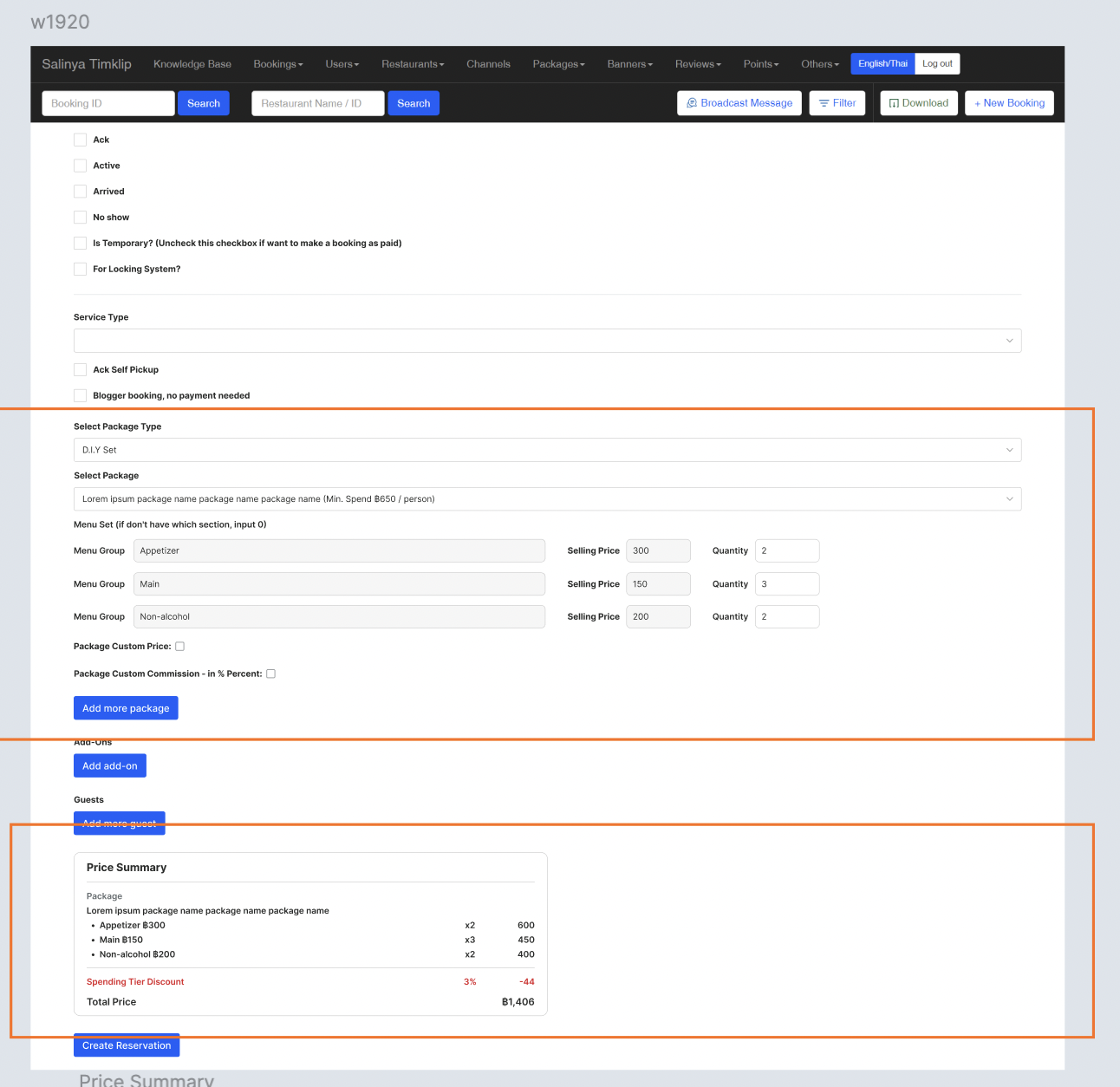Open the Filter options
Screen dimensions: 1120x1087
(x=837, y=103)
